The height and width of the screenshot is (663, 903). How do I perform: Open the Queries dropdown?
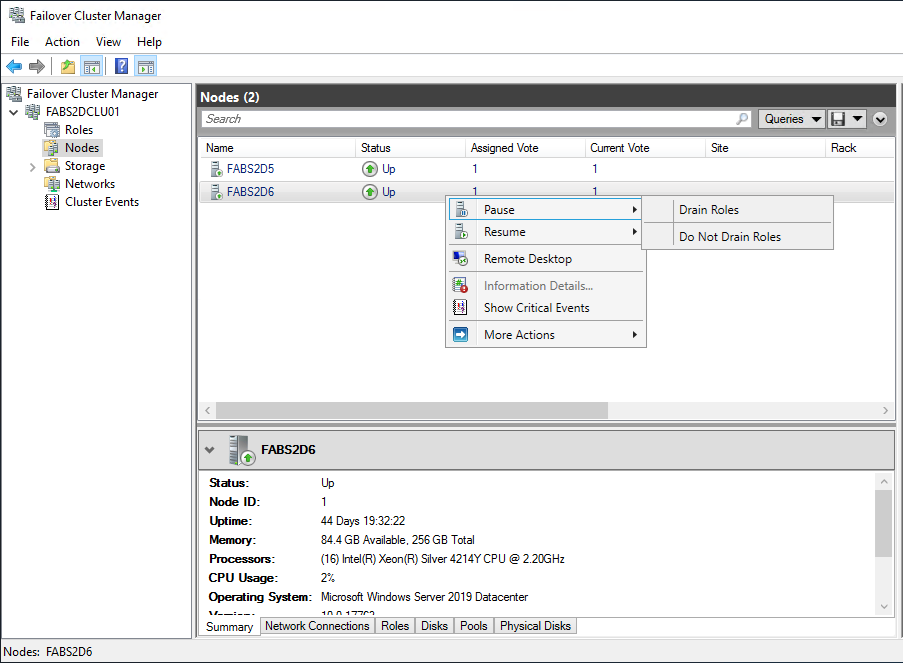[x=792, y=119]
